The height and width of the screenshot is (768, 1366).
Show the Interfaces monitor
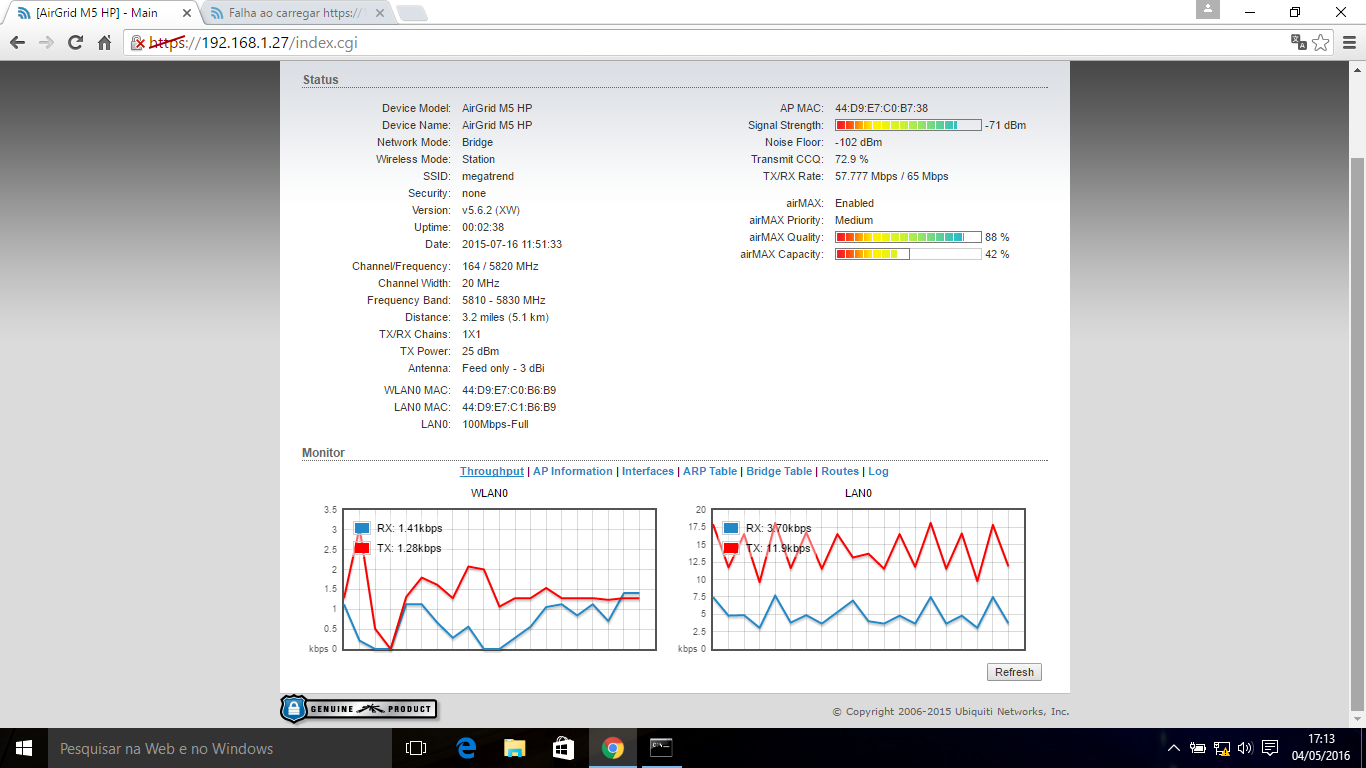[648, 471]
